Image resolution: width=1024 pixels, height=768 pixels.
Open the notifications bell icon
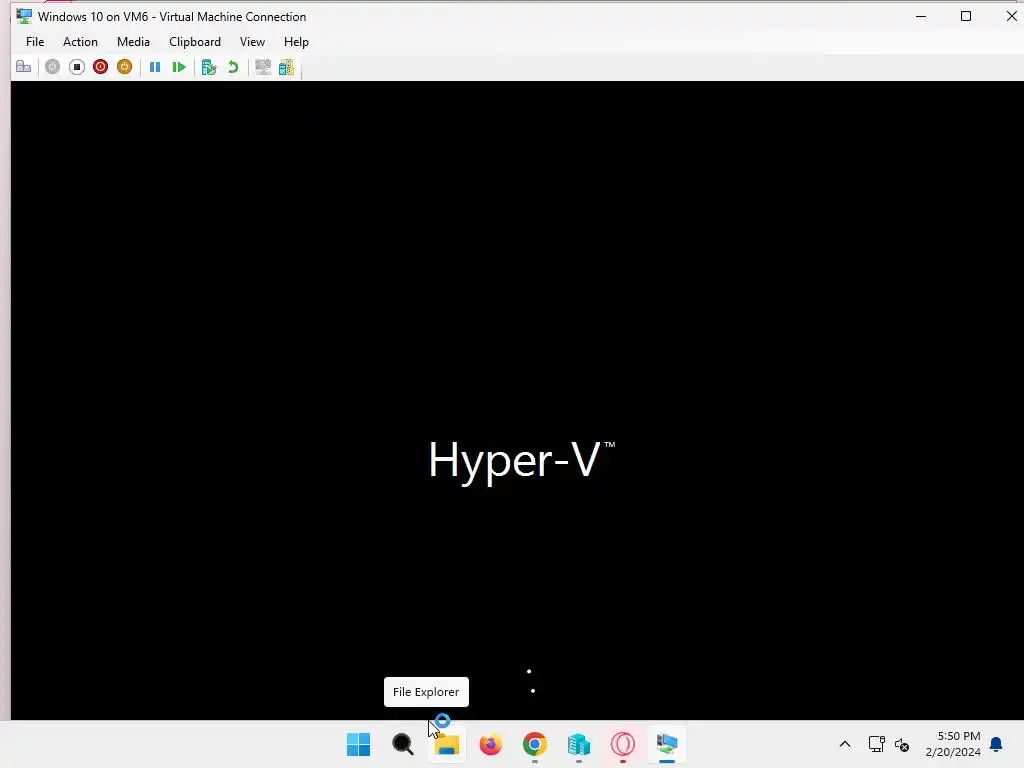(x=996, y=744)
